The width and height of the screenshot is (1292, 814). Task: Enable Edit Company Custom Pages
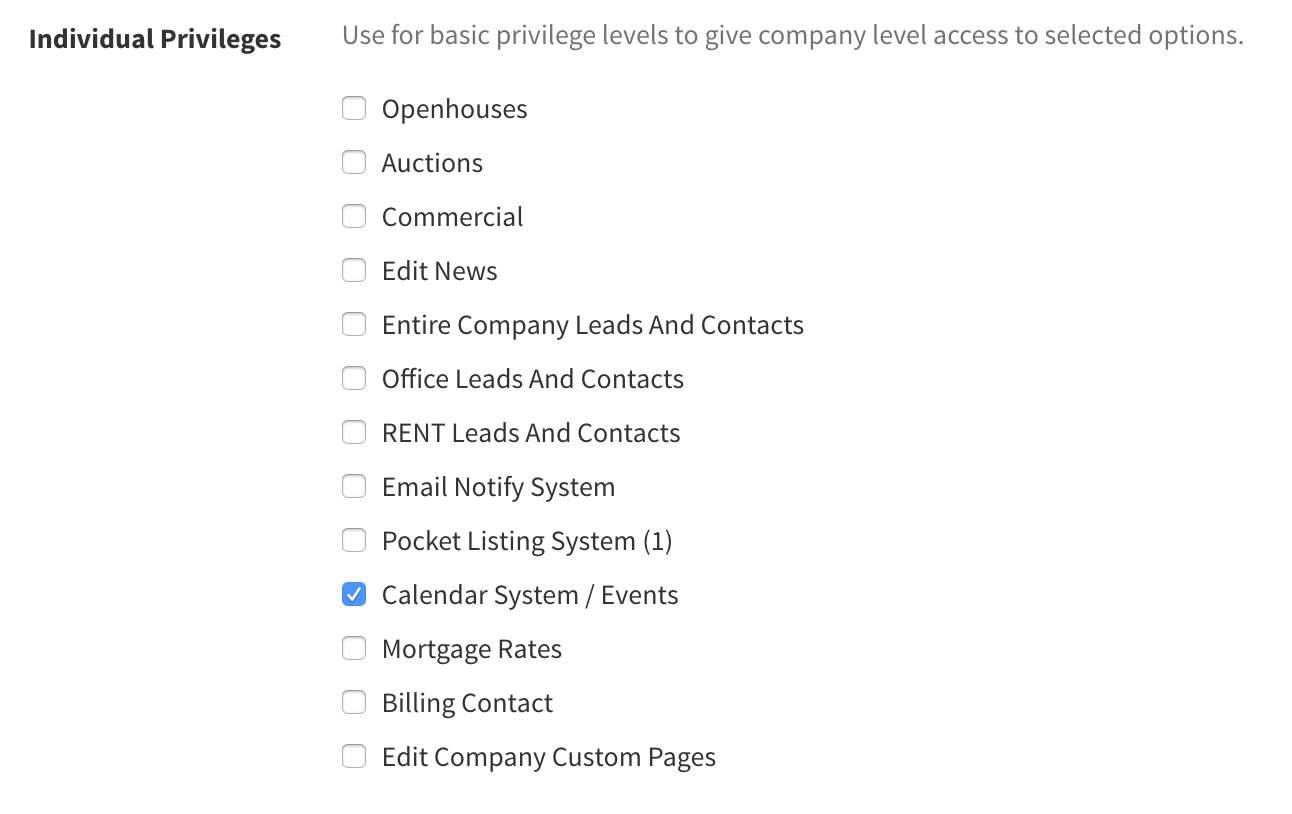[354, 756]
